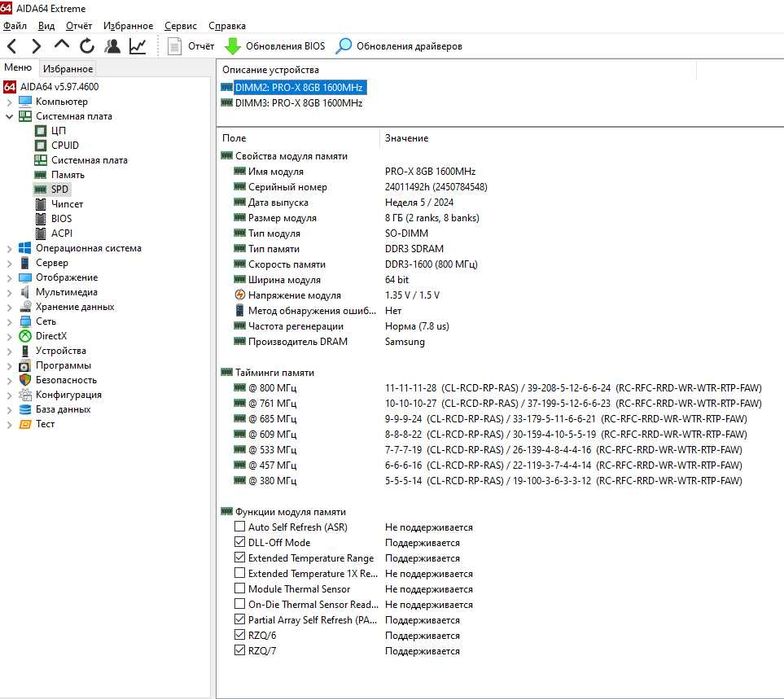
Task: Select the @ 800 МГц timings row
Action: (x=498, y=388)
